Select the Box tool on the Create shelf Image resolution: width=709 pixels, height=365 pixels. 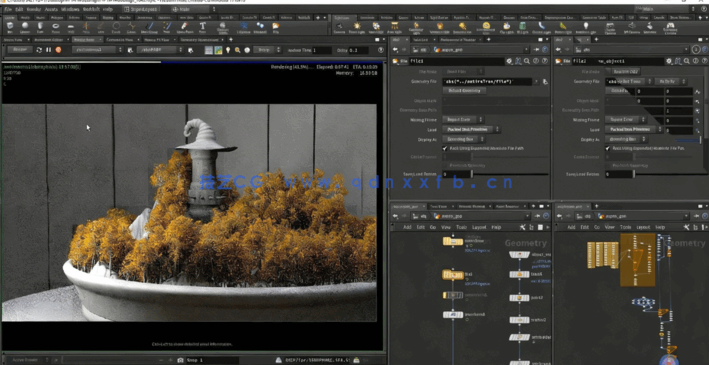[10, 27]
